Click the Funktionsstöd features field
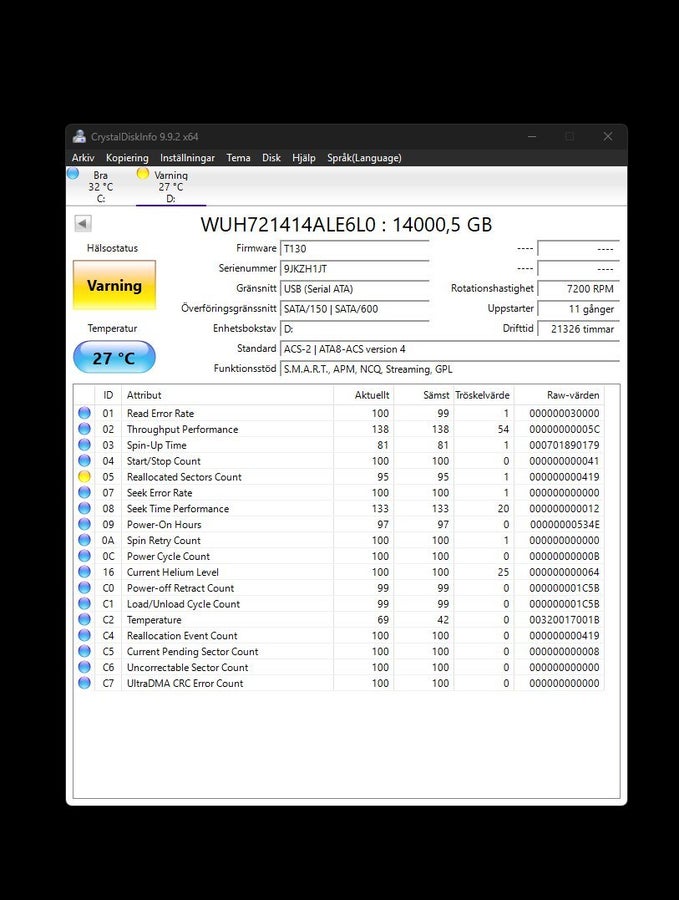Viewport: 679px width, 900px height. coord(450,369)
